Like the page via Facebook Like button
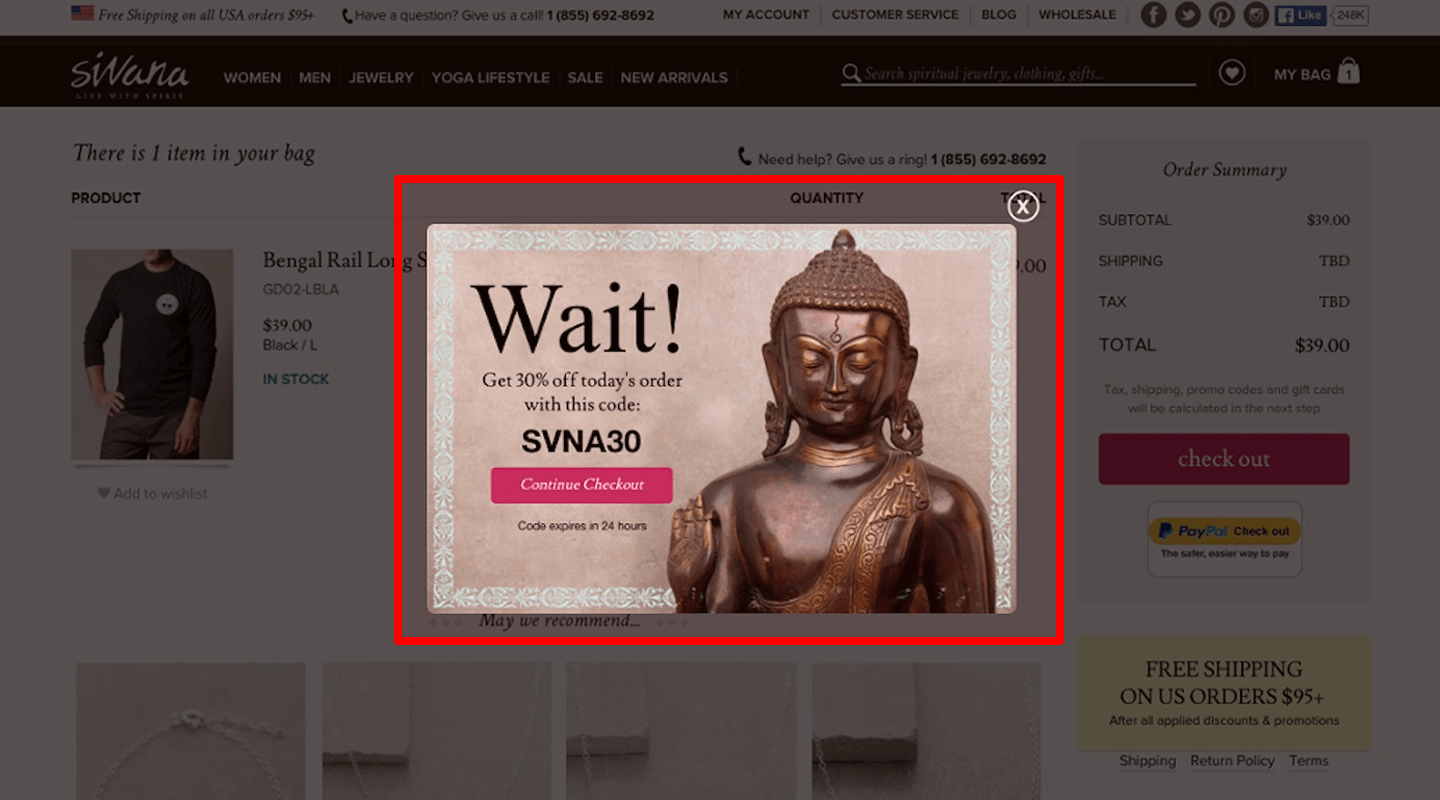 click(x=1299, y=15)
